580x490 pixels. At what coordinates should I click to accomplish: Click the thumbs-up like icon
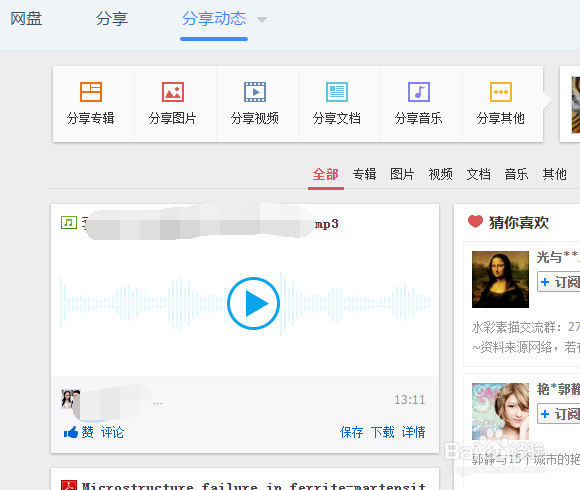pos(71,432)
